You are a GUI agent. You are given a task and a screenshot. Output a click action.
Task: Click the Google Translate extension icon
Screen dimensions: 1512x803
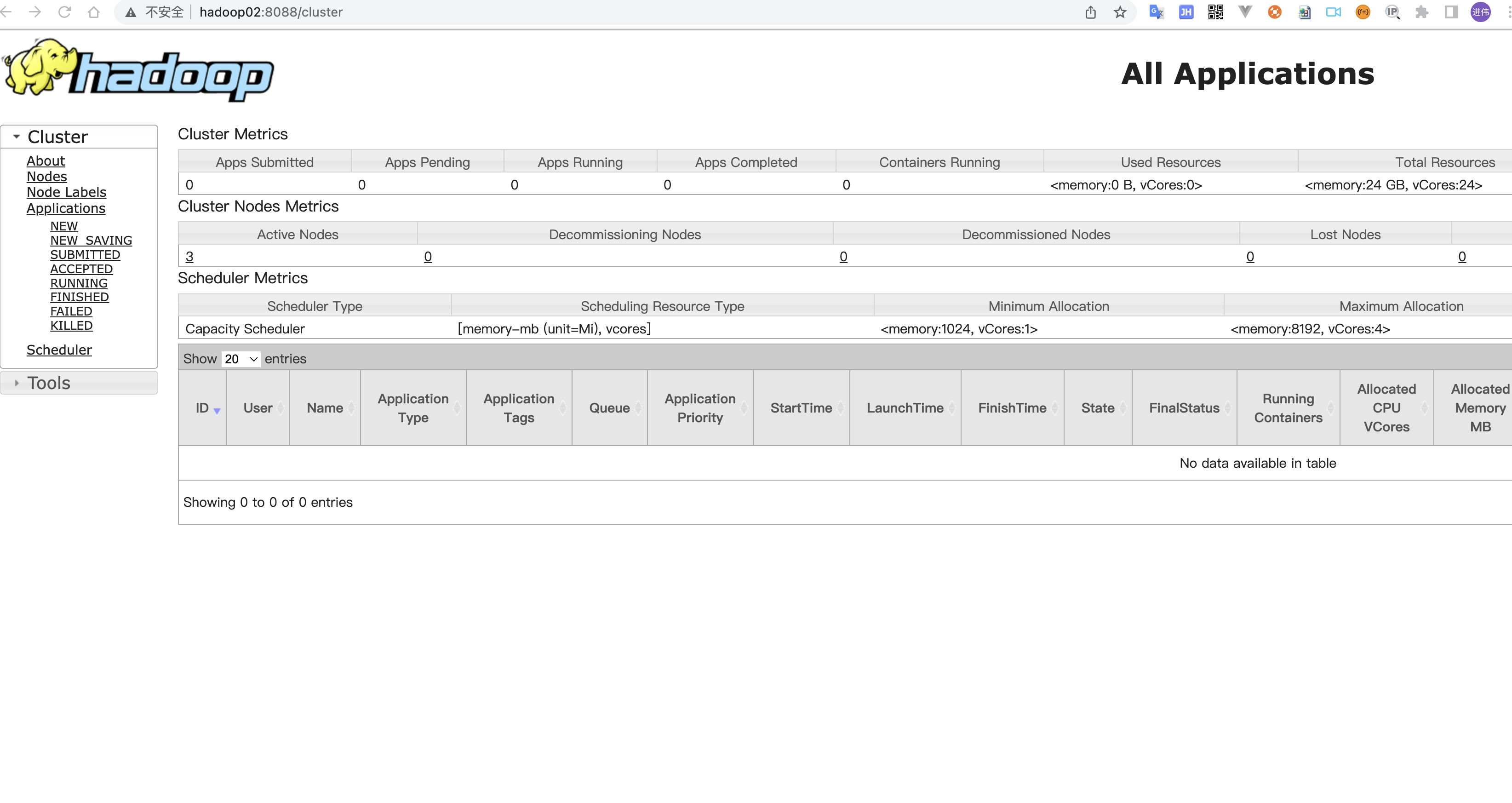click(1156, 12)
